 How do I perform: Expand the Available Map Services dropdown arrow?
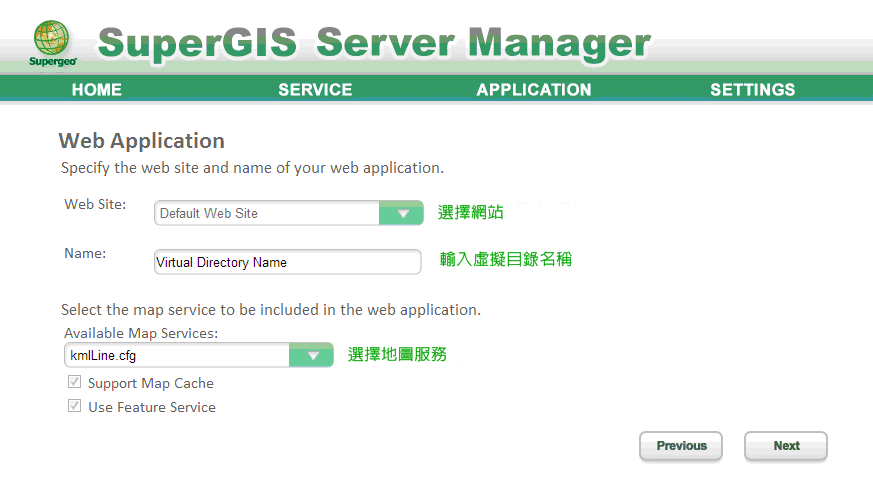tap(311, 355)
